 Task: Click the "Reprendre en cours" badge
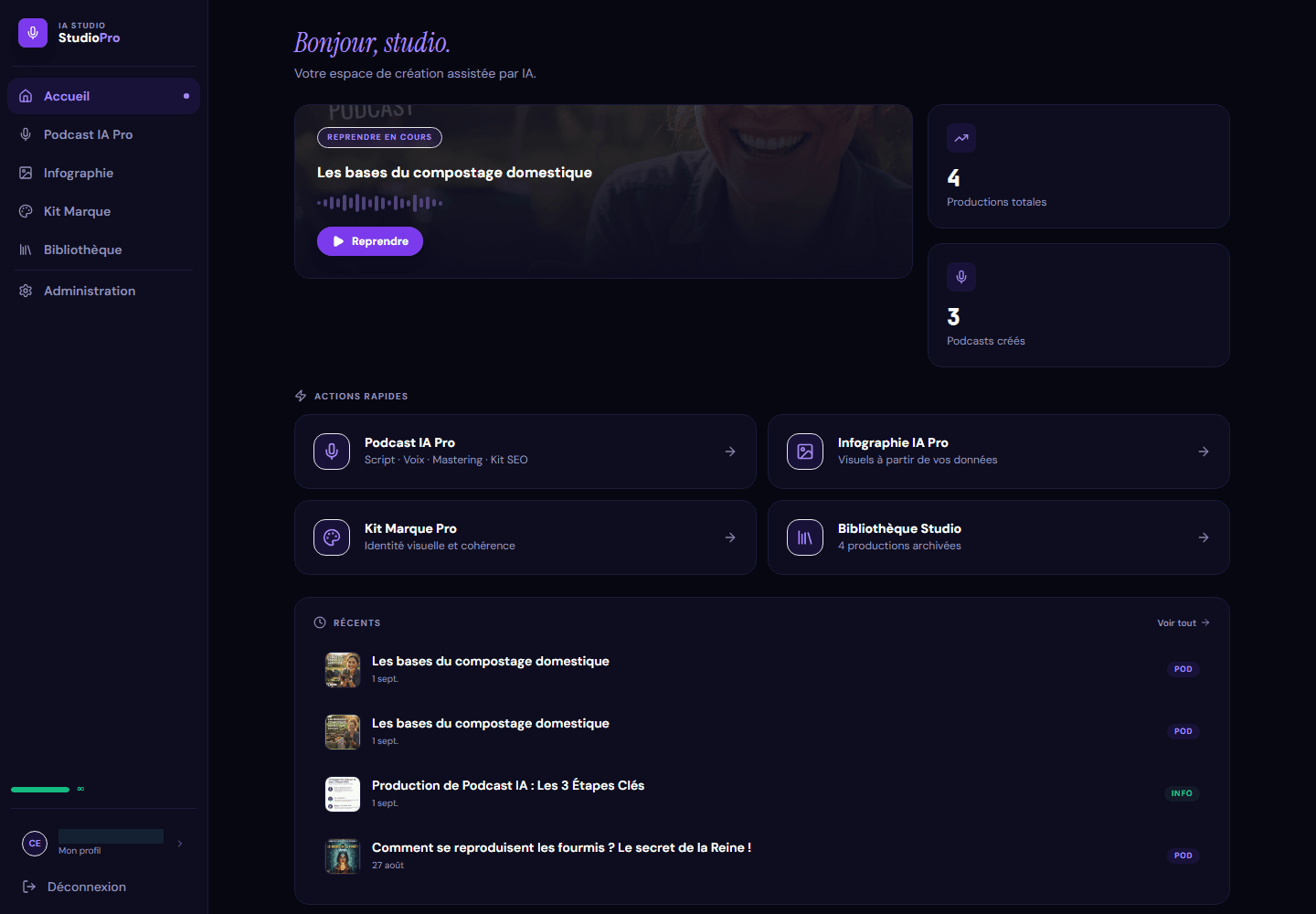point(379,137)
